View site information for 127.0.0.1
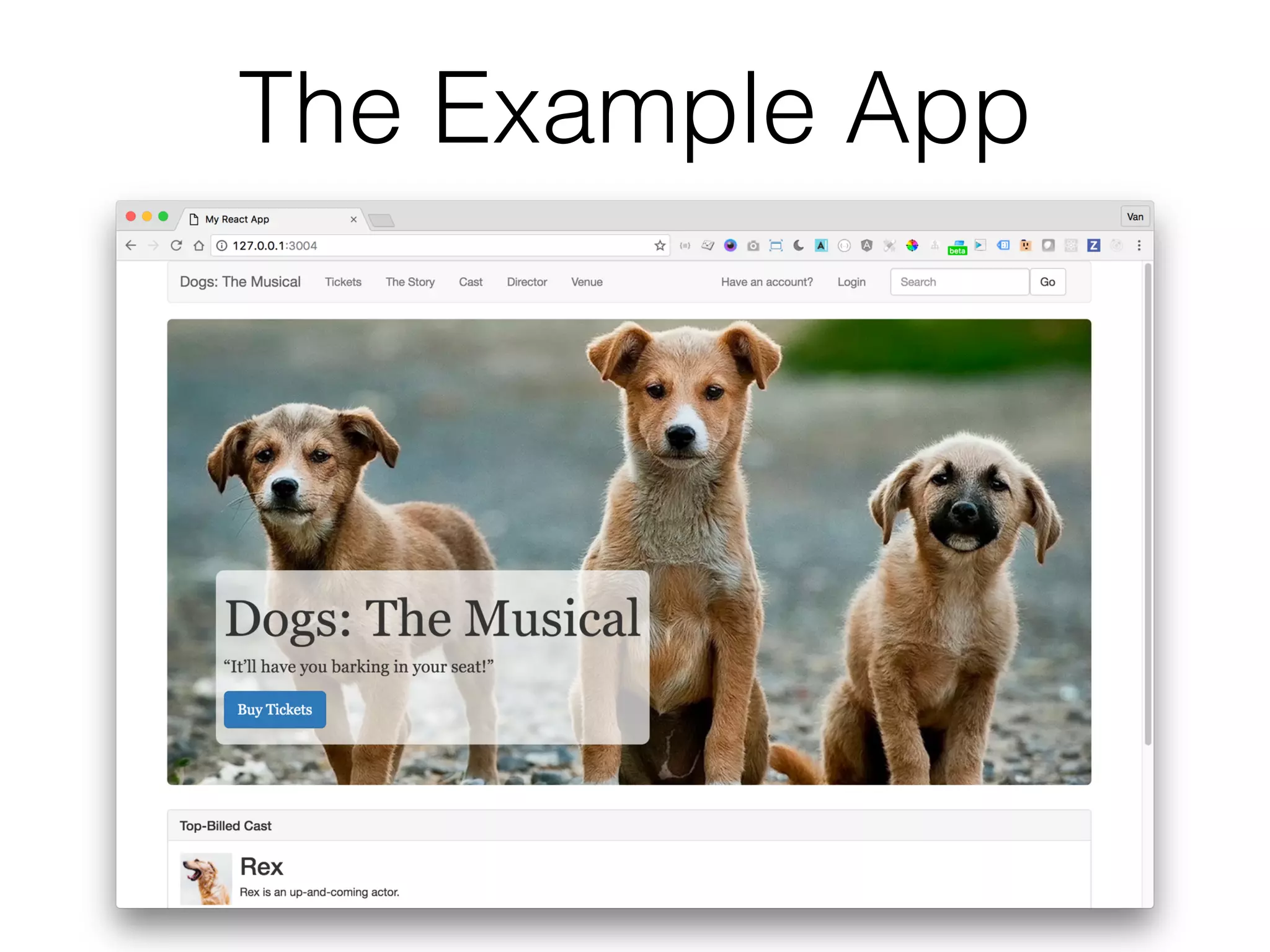The height and width of the screenshot is (952, 1270). [x=221, y=246]
